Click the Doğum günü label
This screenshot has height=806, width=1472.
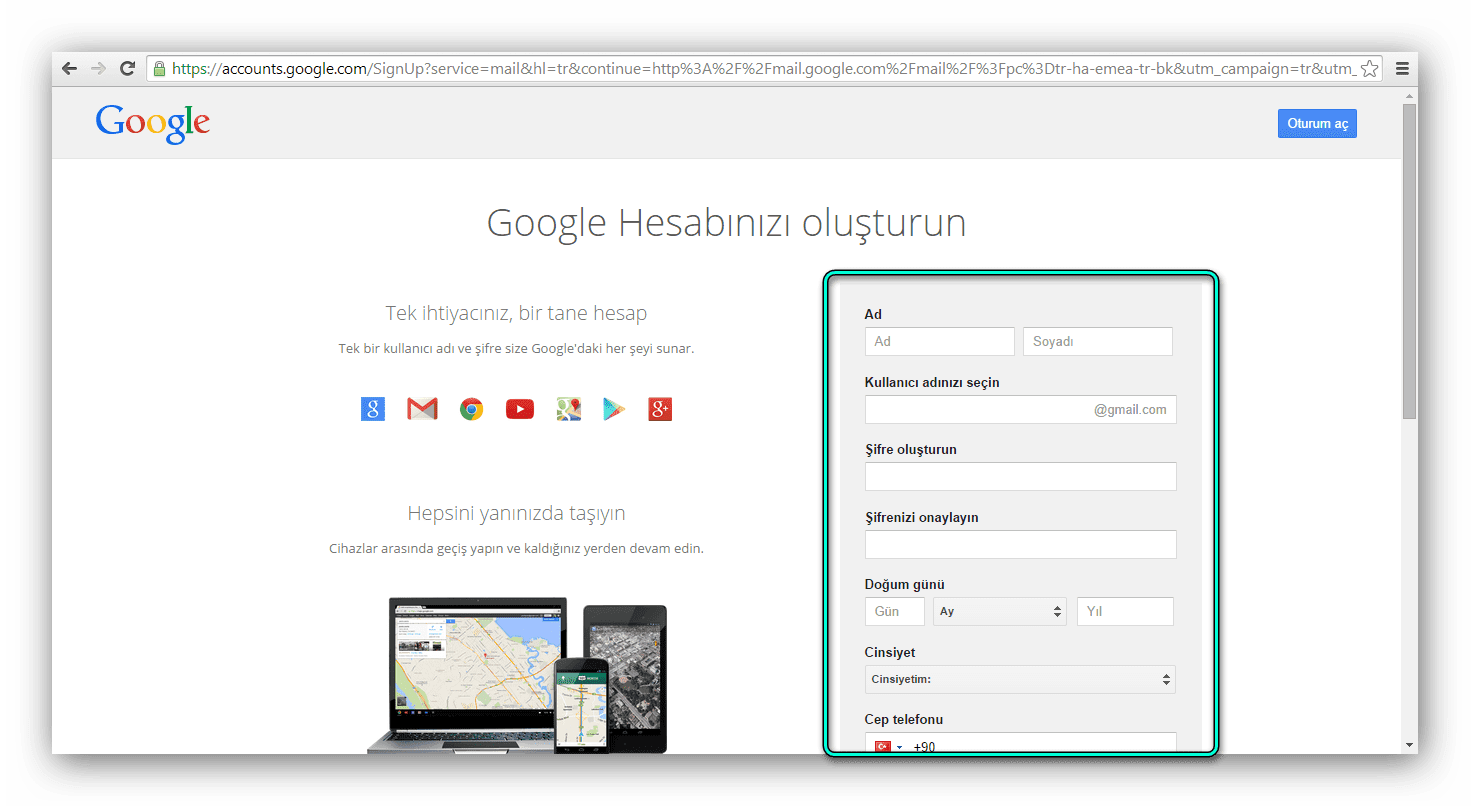pyautogui.click(x=905, y=585)
